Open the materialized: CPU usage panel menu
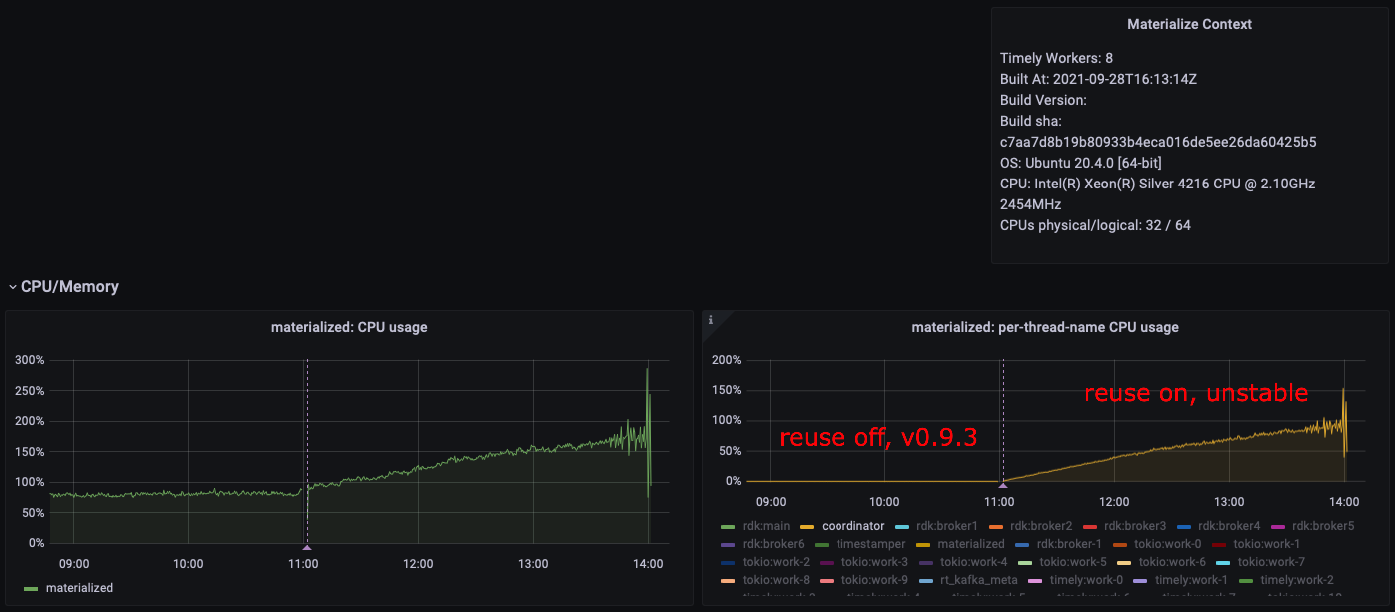The width and height of the screenshot is (1395, 612). (349, 326)
